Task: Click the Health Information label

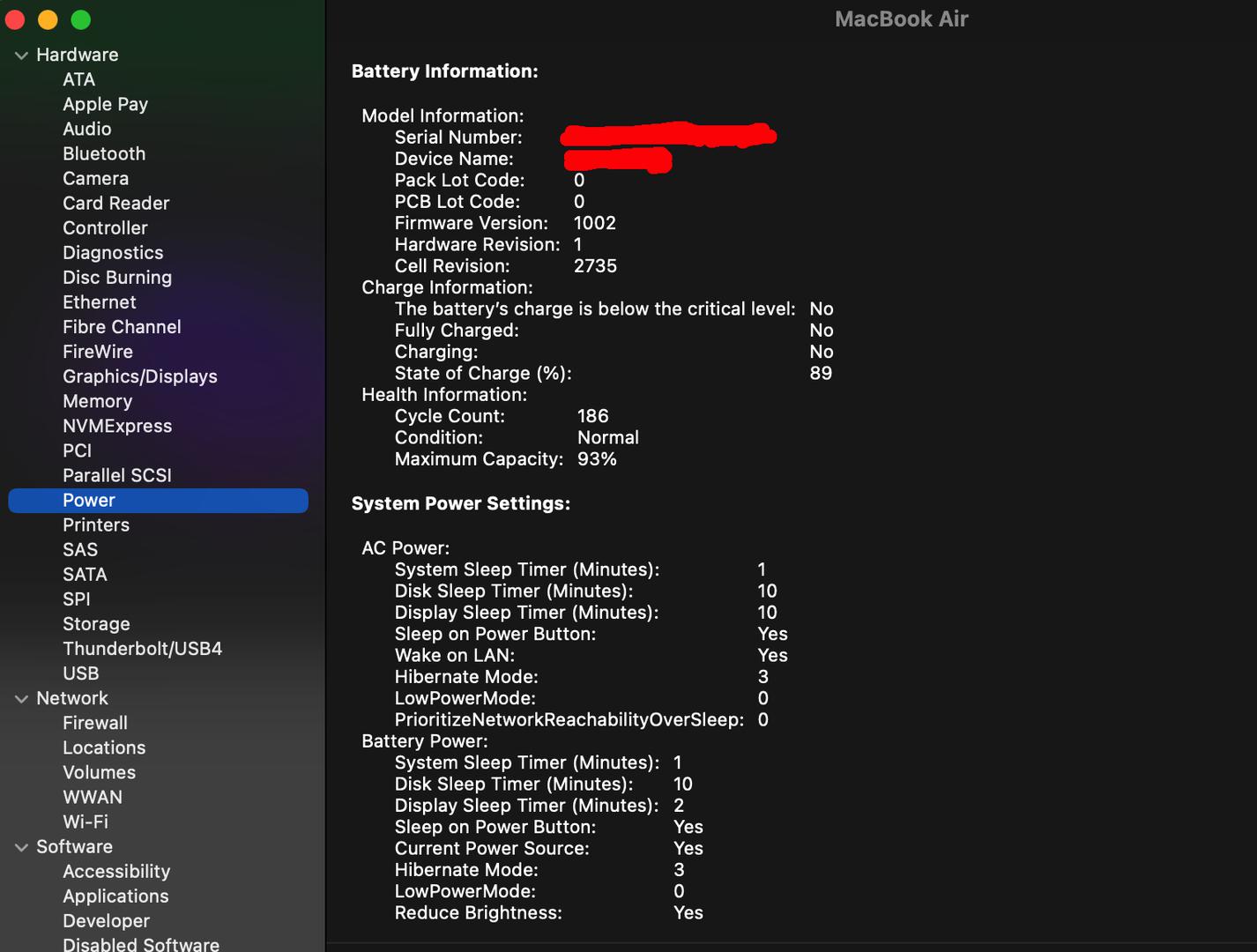Action: (444, 395)
